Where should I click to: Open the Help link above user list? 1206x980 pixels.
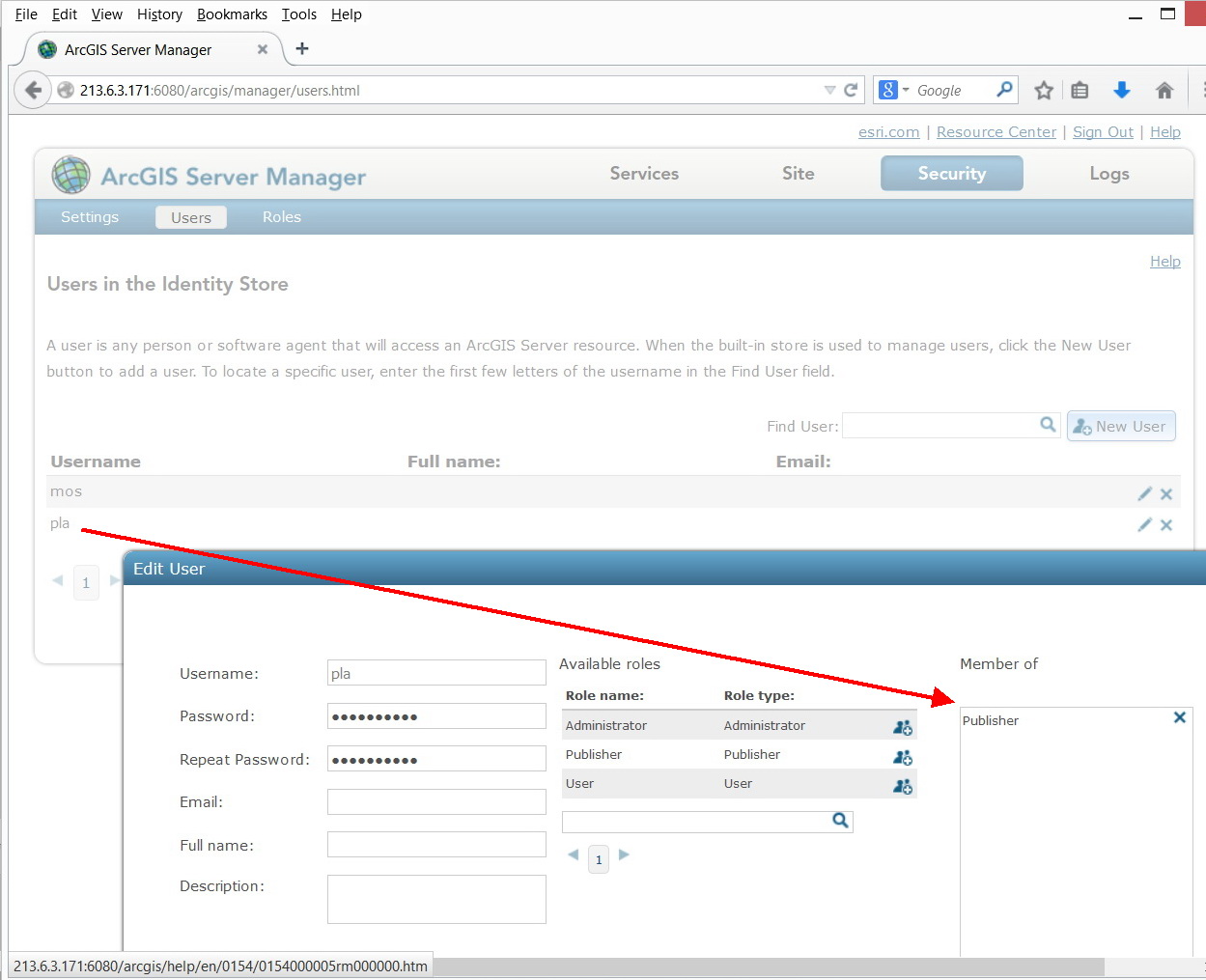[1165, 262]
